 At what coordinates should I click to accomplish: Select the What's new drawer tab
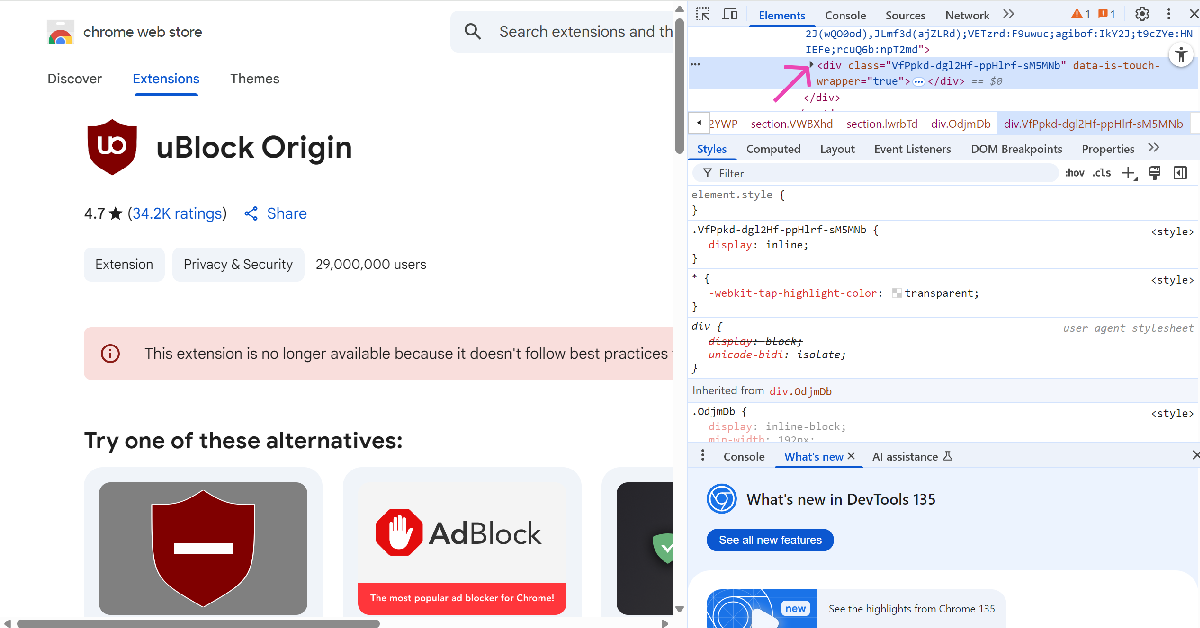pyautogui.click(x=813, y=457)
